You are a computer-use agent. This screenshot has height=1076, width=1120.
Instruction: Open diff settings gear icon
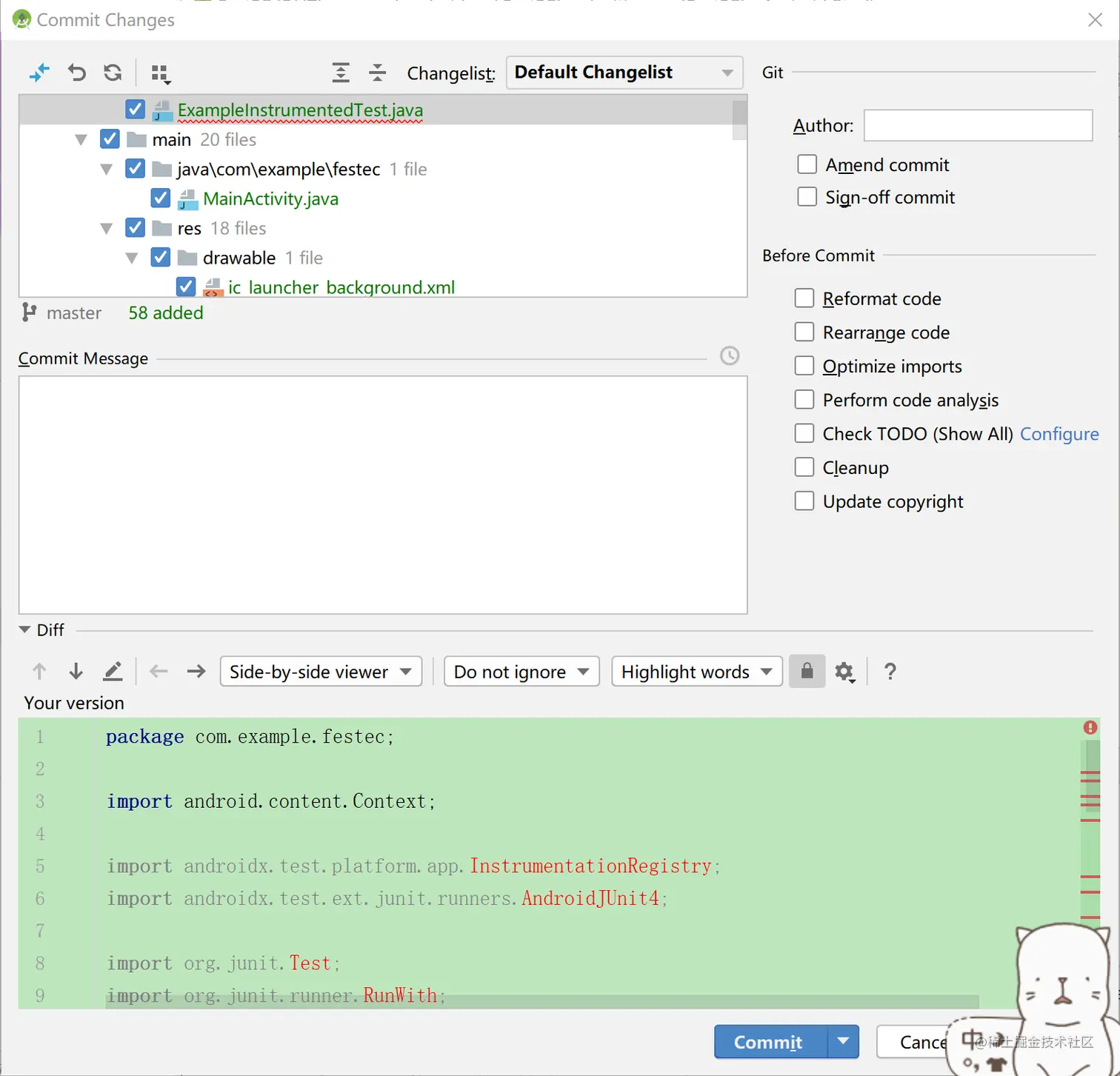point(845,672)
